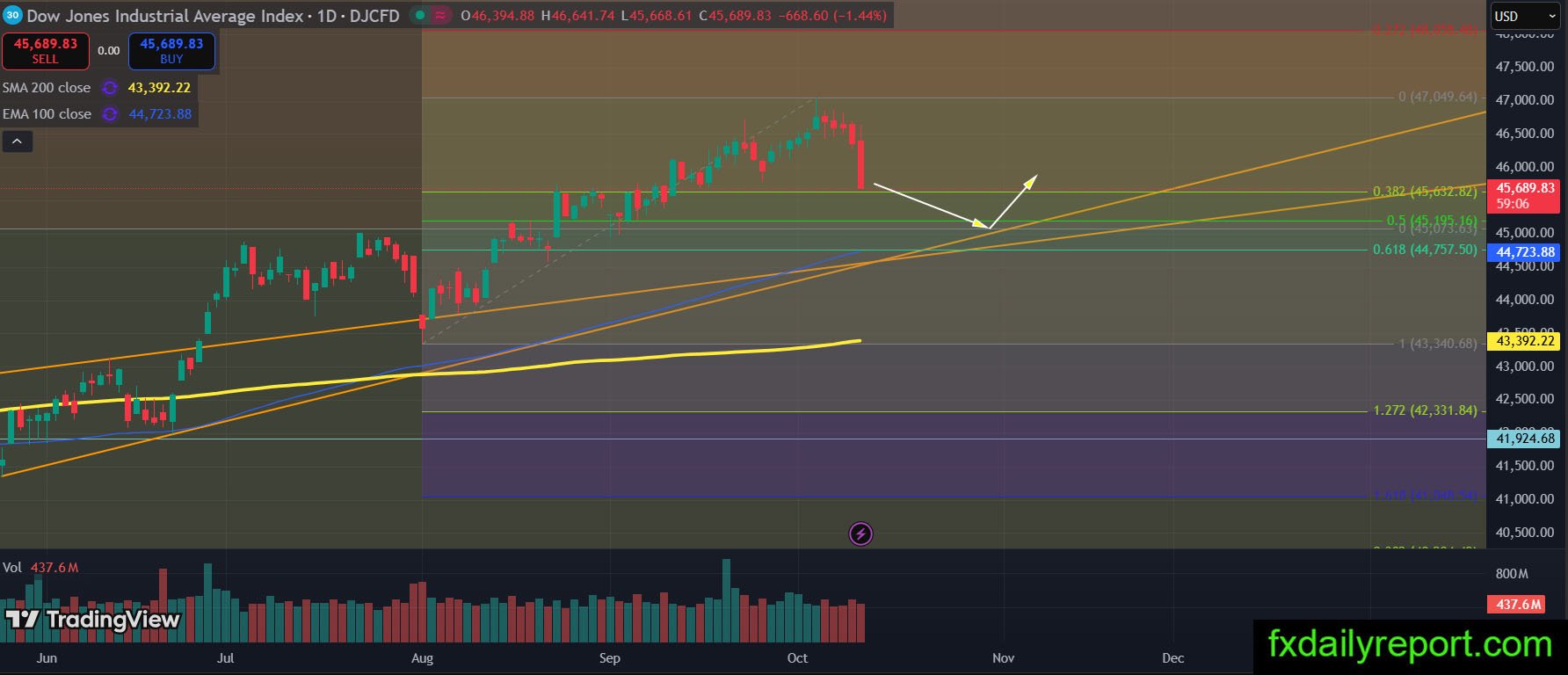Click the 47,500.00 price axis tick
The width and height of the screenshot is (1568, 675).
pyautogui.click(x=1525, y=67)
